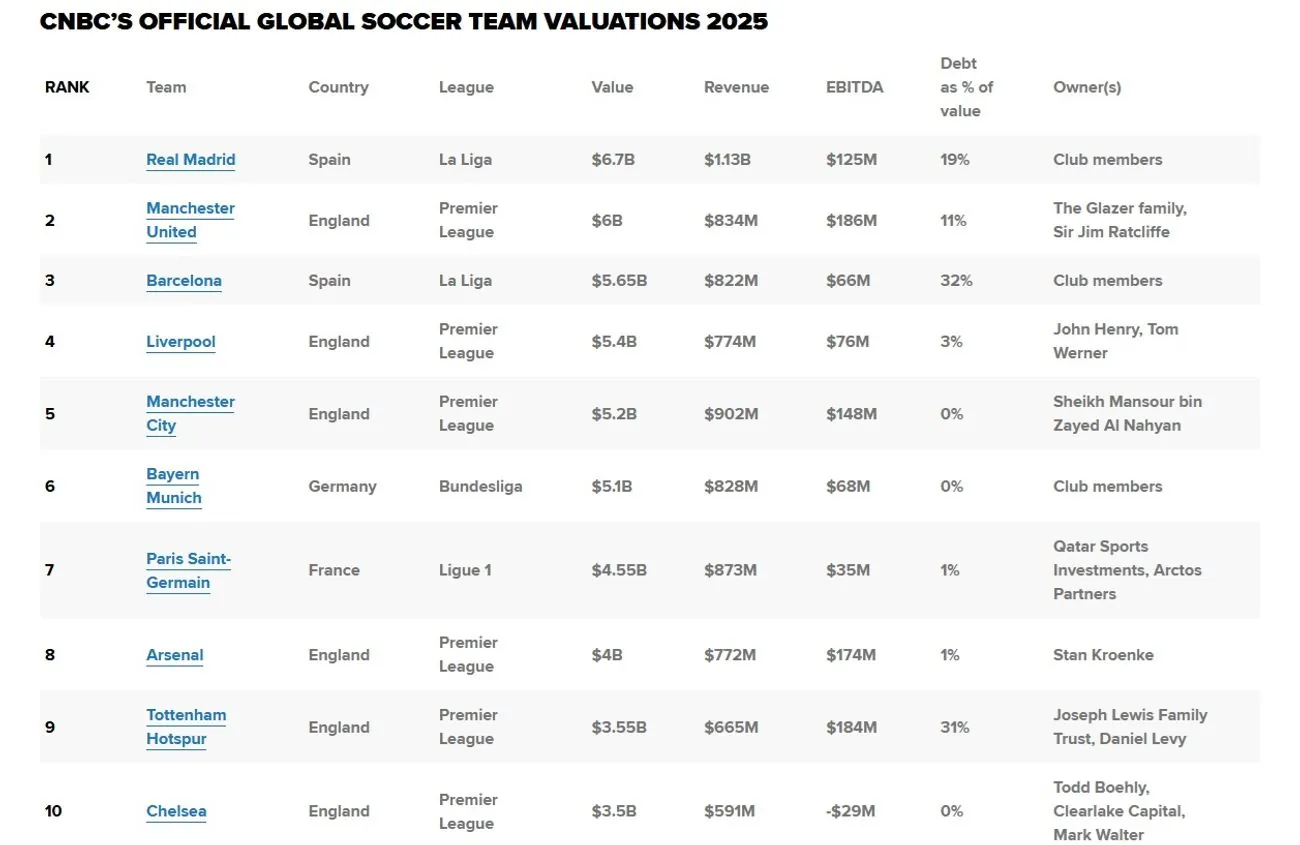Image resolution: width=1300 pixels, height=845 pixels.
Task: Click the EBITDA column header
Action: point(854,87)
